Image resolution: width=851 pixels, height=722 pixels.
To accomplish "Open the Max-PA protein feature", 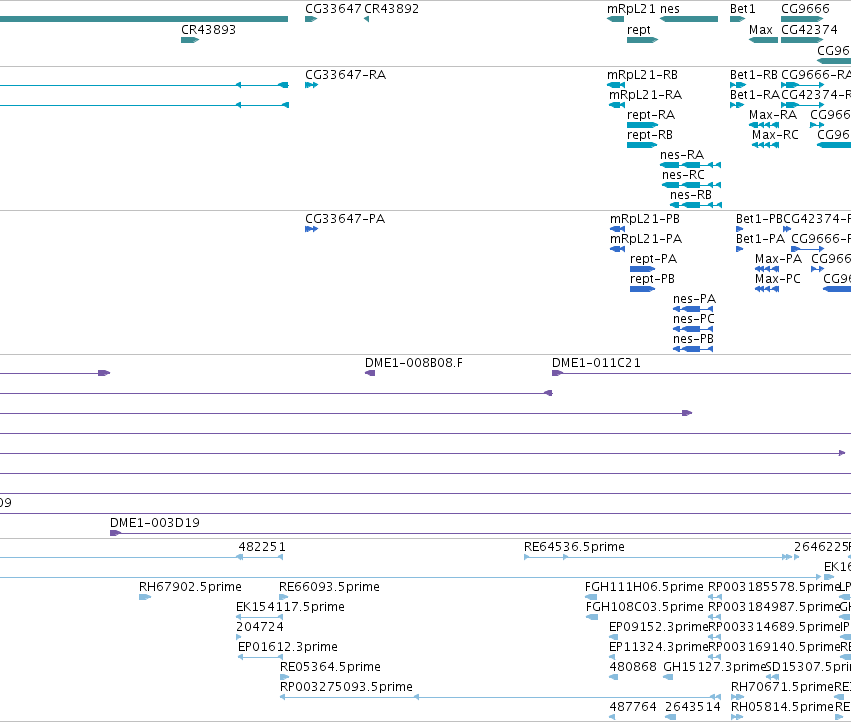I will click(x=767, y=269).
